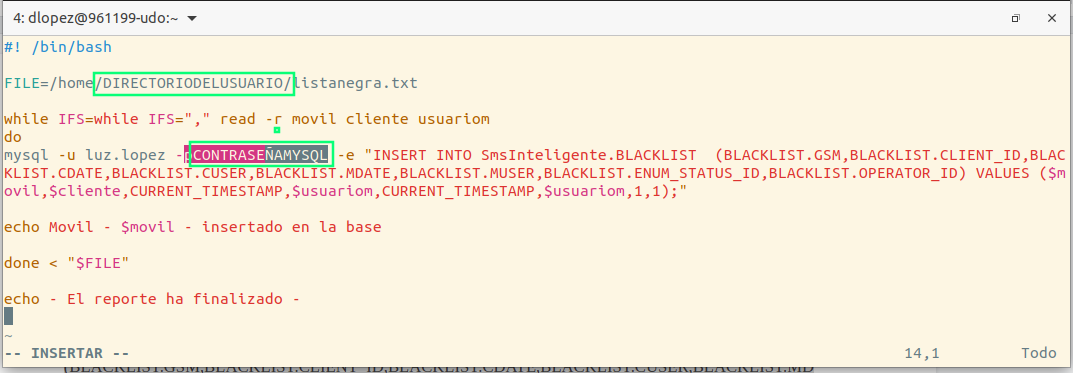Screen dimensions: 1073x373
Task: Open the dropdown arrow beside the terminal title
Action: 192,18
